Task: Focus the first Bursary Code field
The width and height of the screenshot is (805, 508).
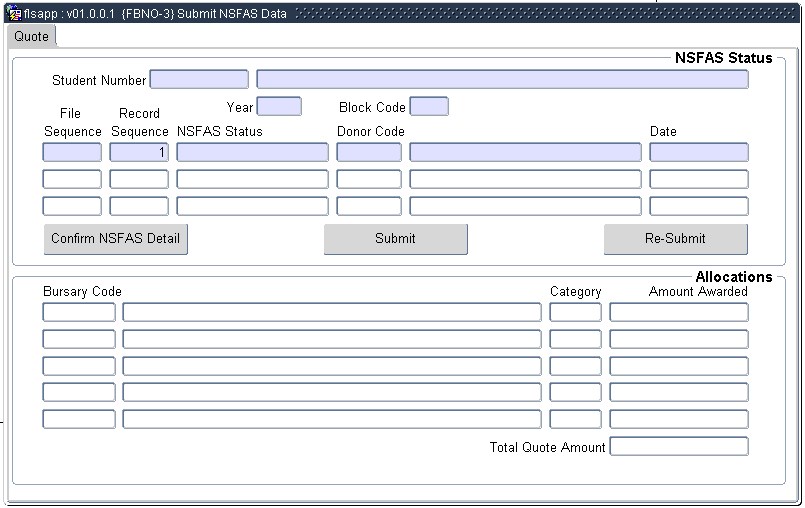Action: 79,312
